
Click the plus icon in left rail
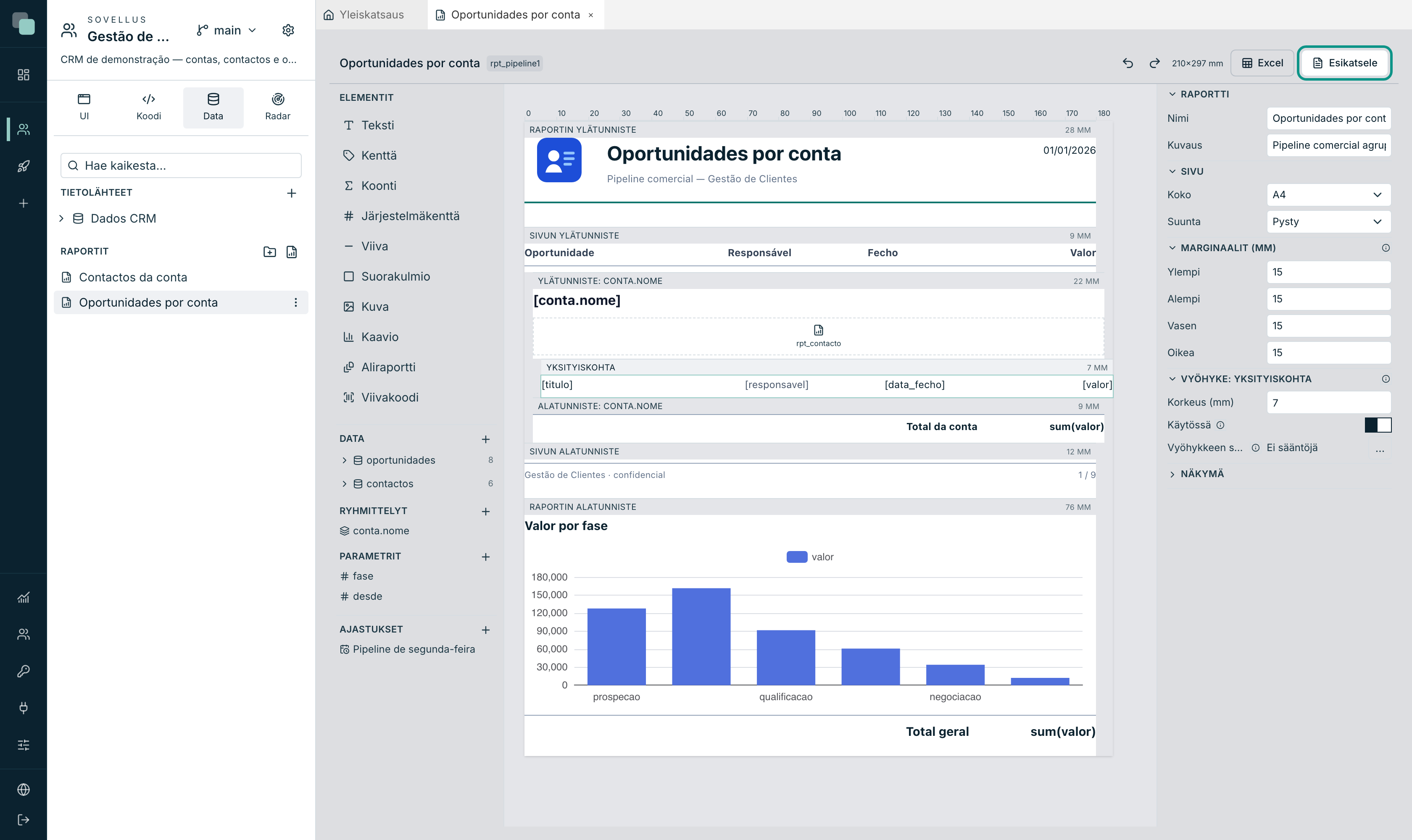click(23, 203)
